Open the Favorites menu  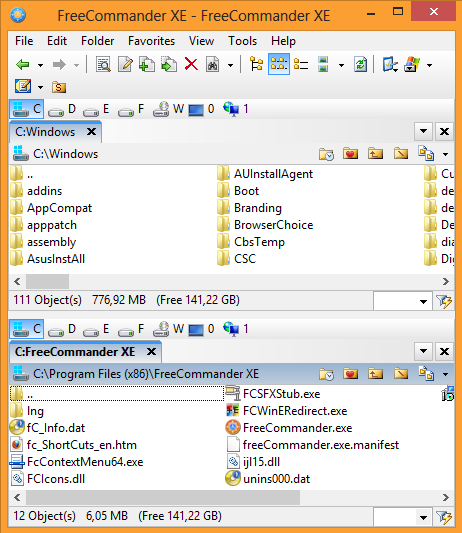tap(151, 41)
